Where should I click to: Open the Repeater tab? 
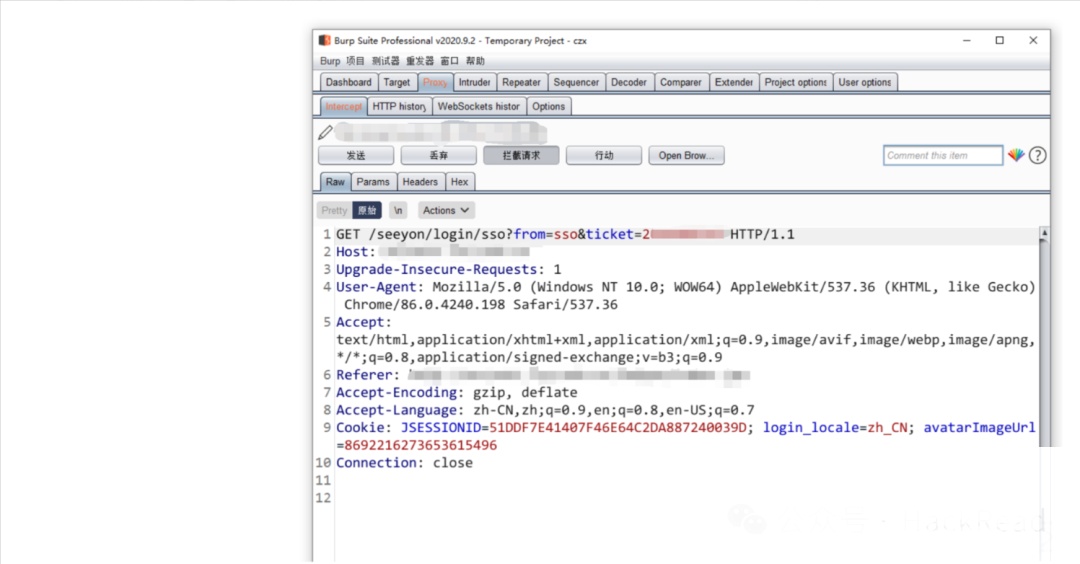tap(521, 82)
